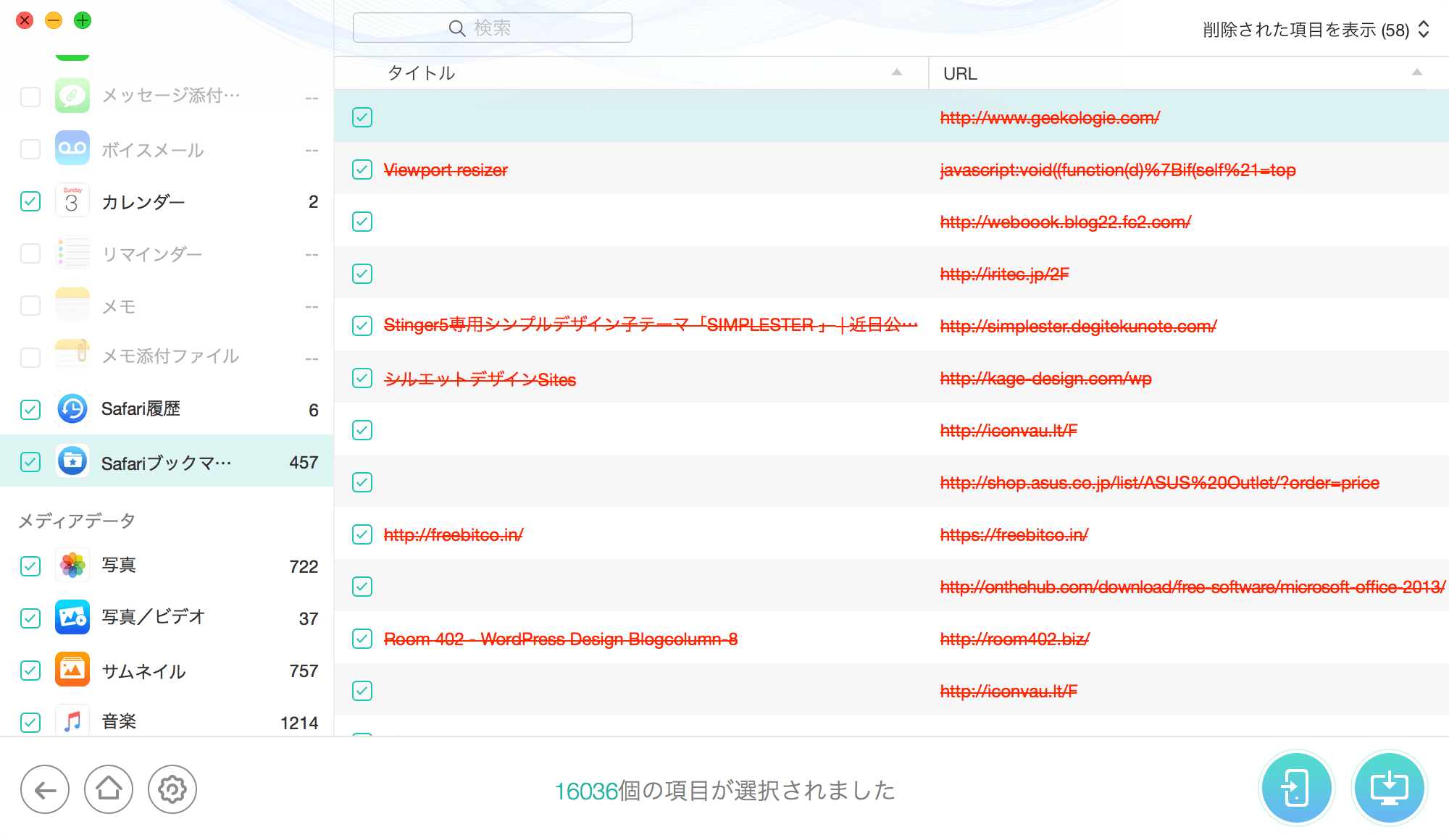1449x840 pixels.
Task: Uncheck the Safariブックマーク checkbox
Action: [30, 462]
